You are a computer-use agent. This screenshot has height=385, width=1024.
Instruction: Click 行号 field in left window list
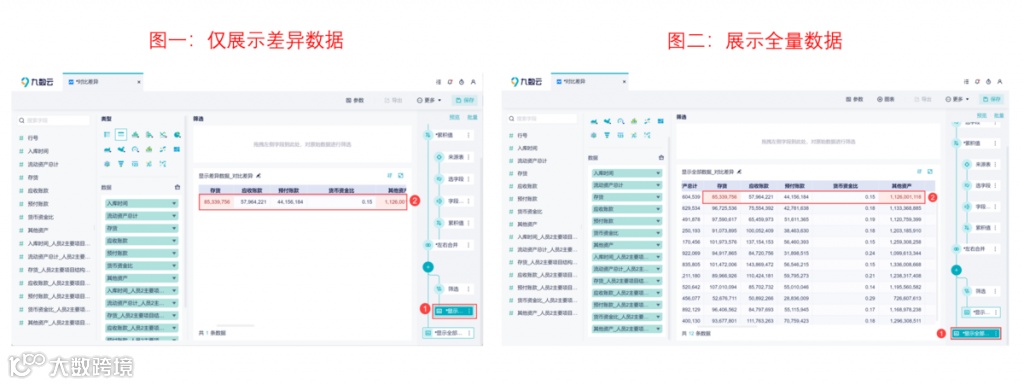(x=32, y=138)
